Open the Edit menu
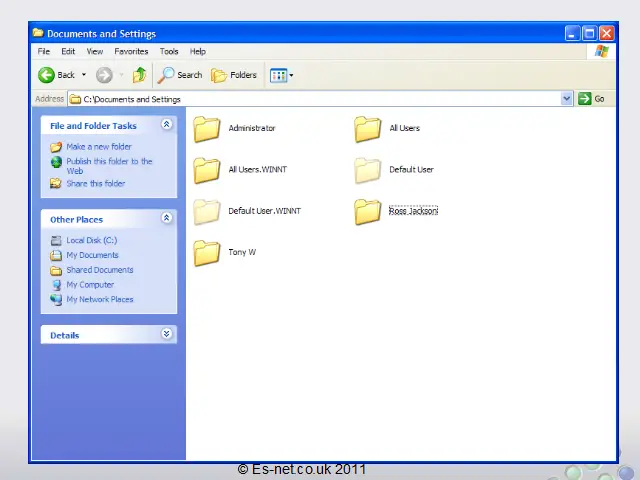 (x=68, y=51)
